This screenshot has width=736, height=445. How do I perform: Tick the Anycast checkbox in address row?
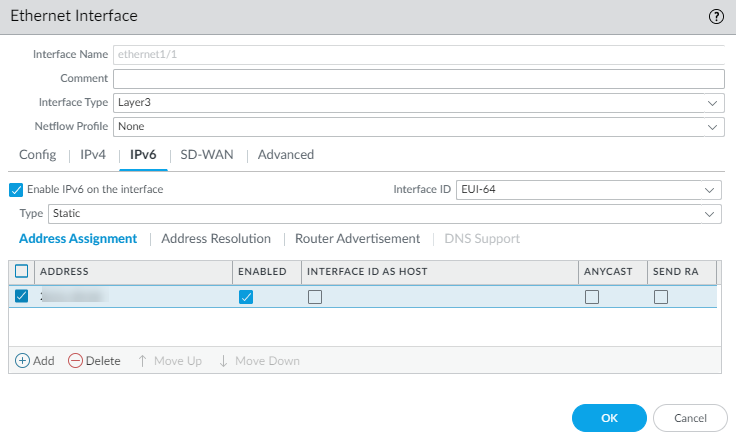[592, 296]
